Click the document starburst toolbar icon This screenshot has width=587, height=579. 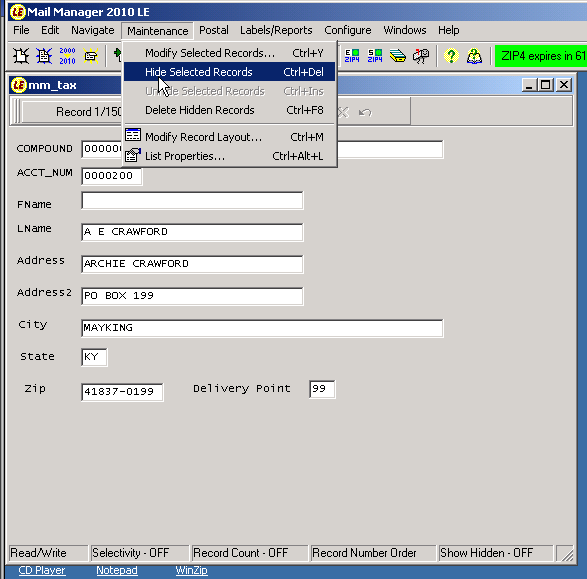44,56
